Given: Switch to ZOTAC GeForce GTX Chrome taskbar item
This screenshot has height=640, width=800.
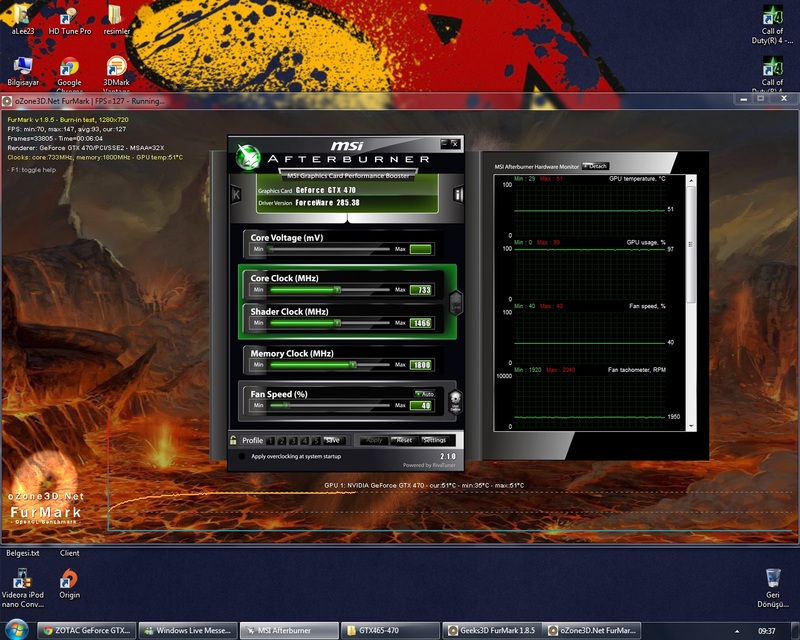Looking at the screenshot, I should 87,630.
